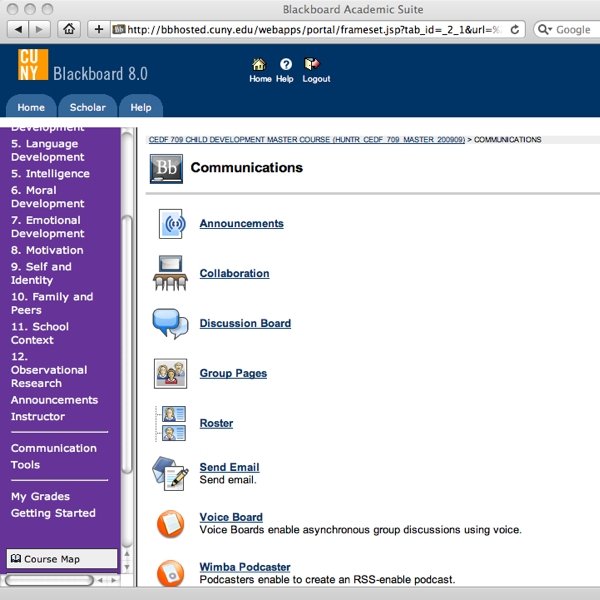Screen dimensions: 600x600
Task: Click the reload icon in address bar
Action: tap(515, 29)
